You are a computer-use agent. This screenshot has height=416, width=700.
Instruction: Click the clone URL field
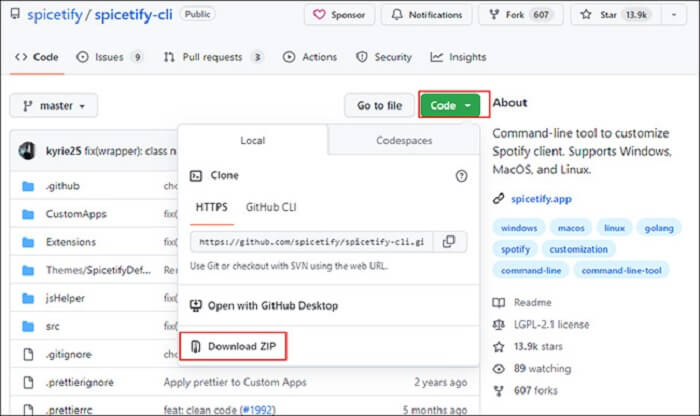point(312,242)
